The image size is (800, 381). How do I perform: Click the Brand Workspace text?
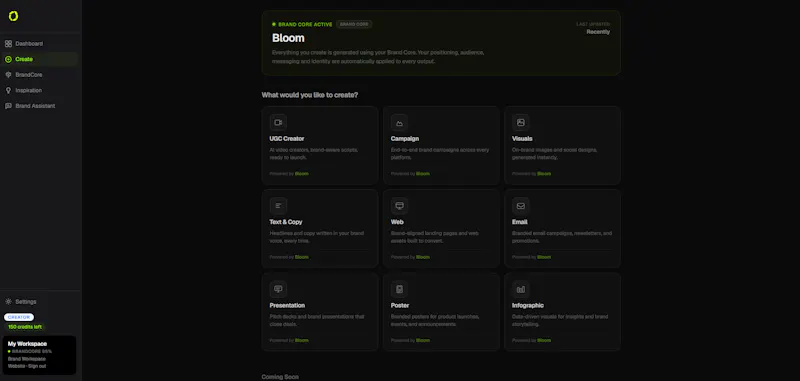(27, 359)
